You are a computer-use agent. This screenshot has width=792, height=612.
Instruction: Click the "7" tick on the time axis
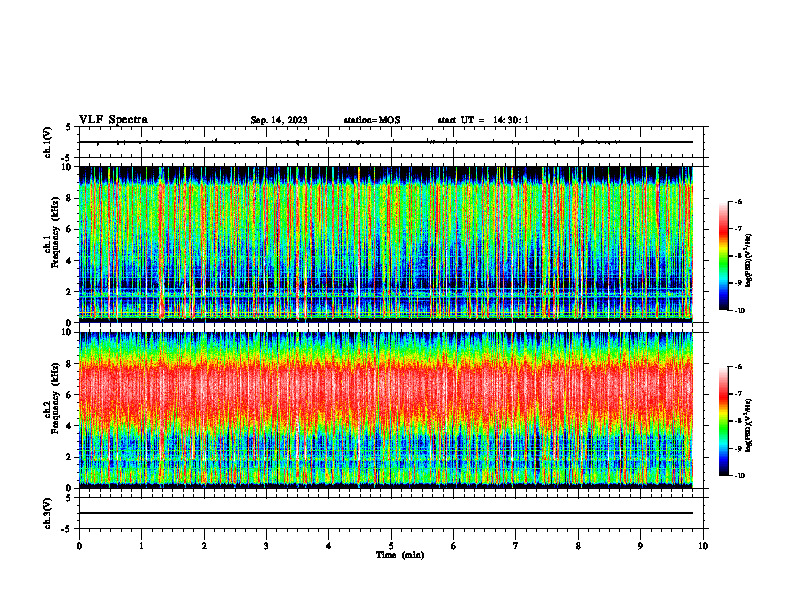click(x=516, y=546)
